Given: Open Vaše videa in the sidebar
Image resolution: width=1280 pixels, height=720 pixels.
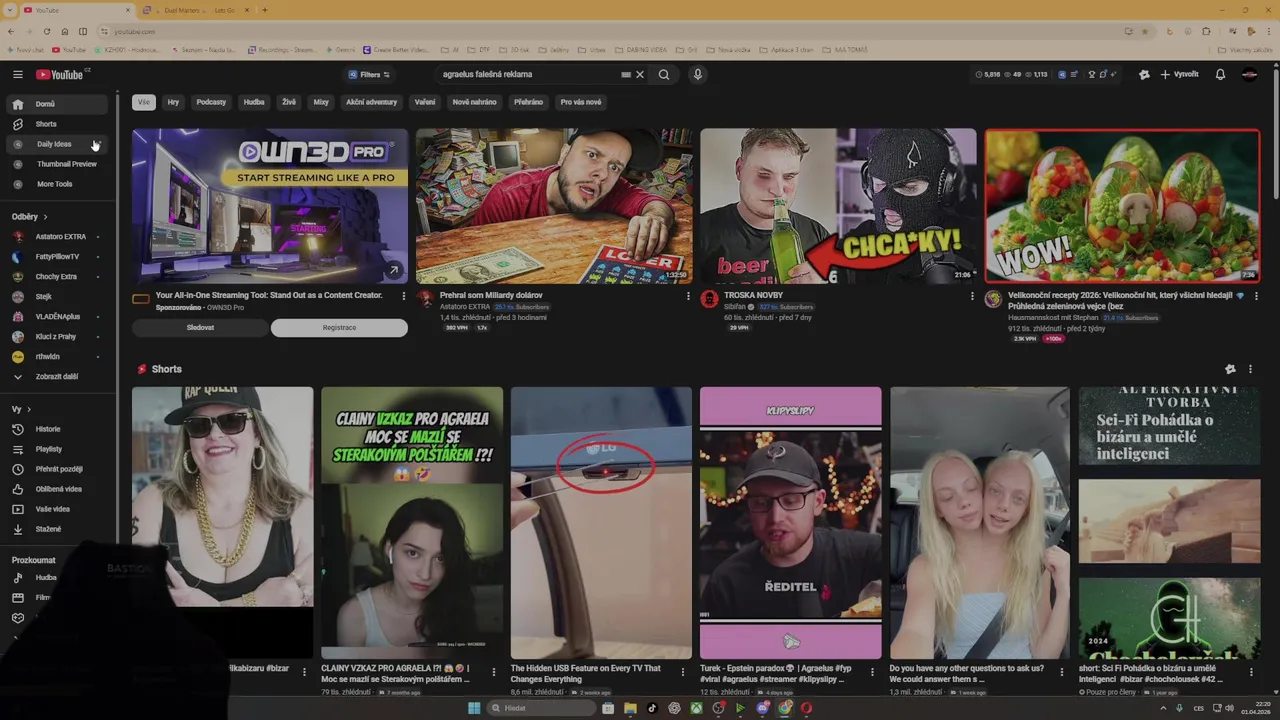Looking at the screenshot, I should point(57,509).
